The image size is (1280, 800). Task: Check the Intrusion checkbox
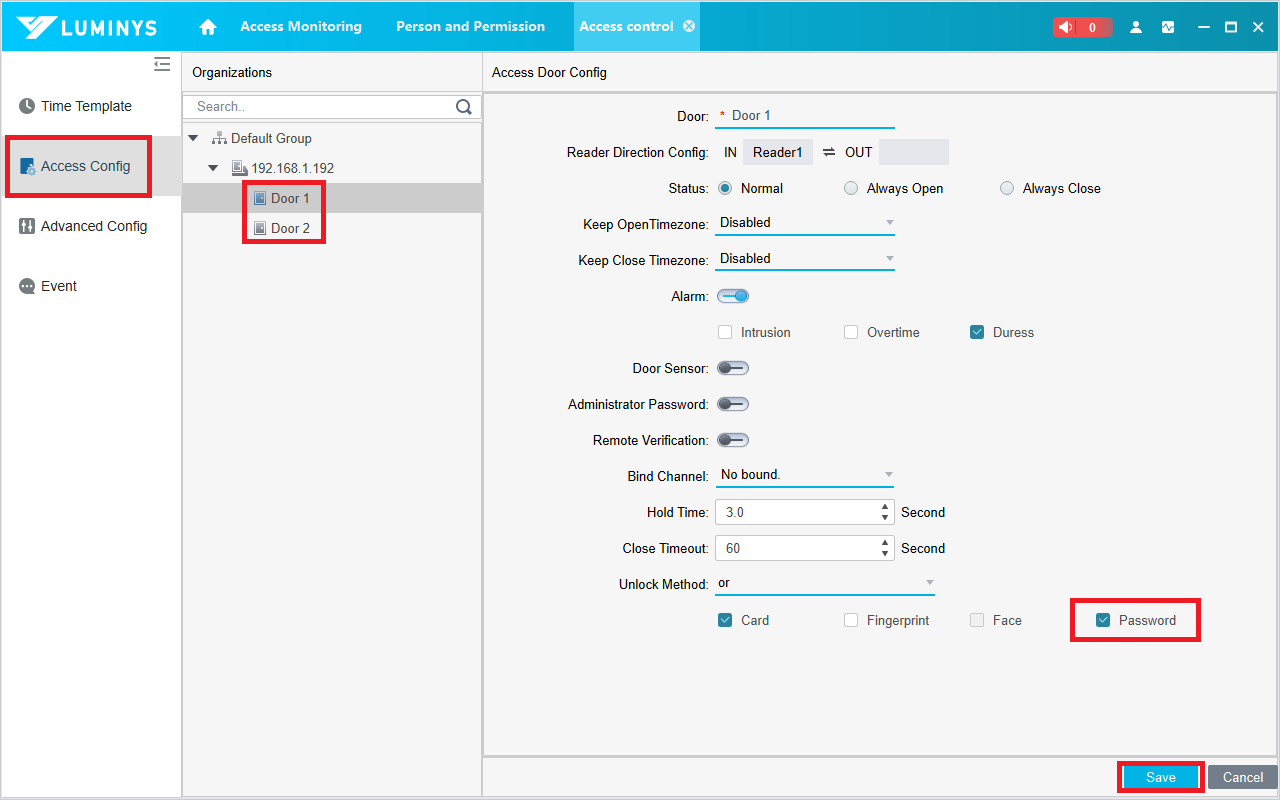[x=725, y=332]
